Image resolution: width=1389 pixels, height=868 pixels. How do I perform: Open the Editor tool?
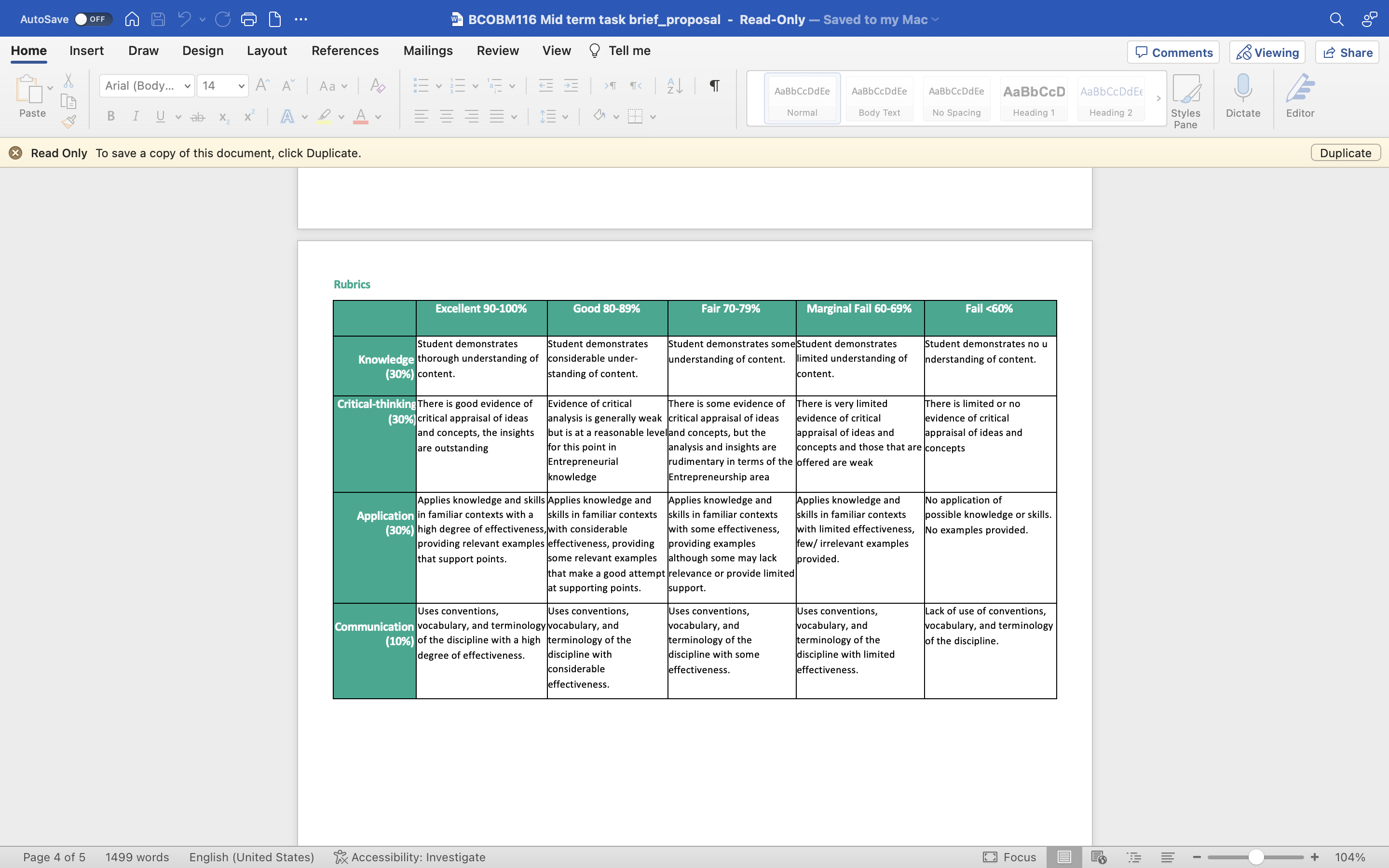pos(1300,95)
